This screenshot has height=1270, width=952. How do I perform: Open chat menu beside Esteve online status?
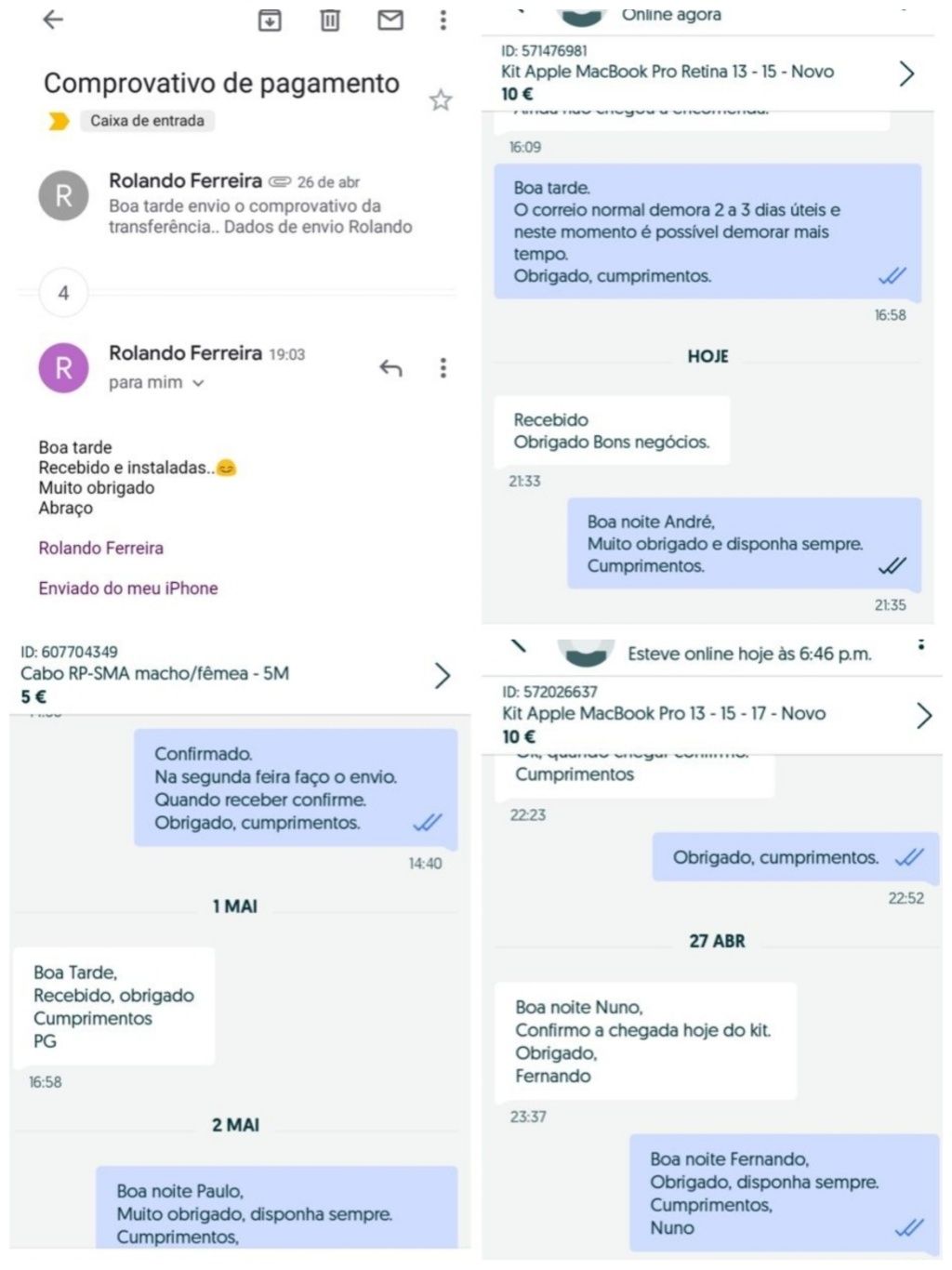(920, 644)
